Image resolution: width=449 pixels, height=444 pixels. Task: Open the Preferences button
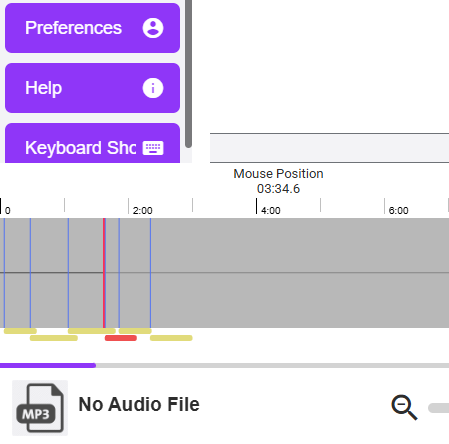[92, 28]
